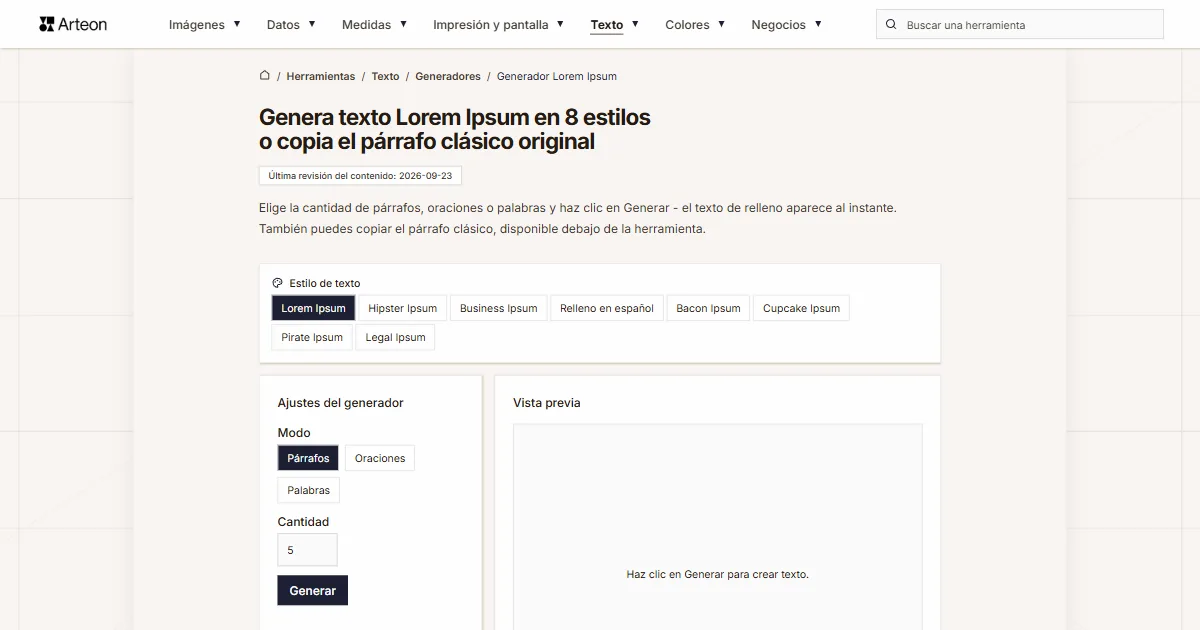Set mode to Párrafos
This screenshot has width=1200, height=630.
pos(308,458)
